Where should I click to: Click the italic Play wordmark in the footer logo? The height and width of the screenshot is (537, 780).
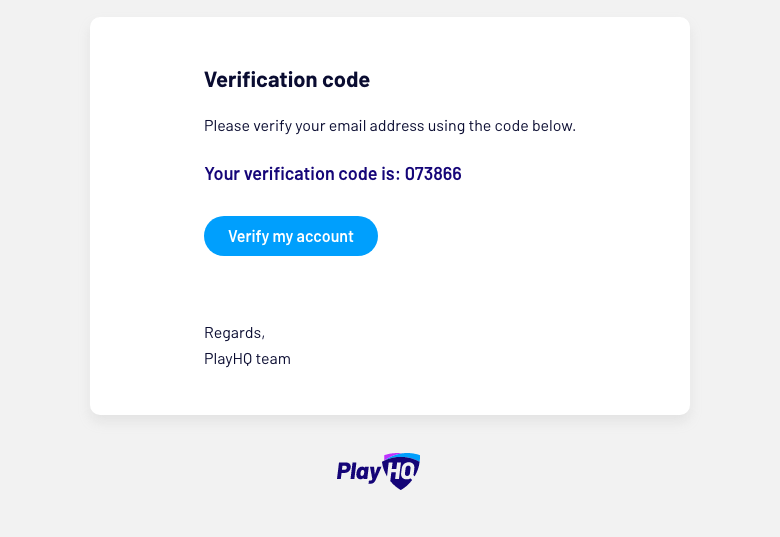(359, 472)
